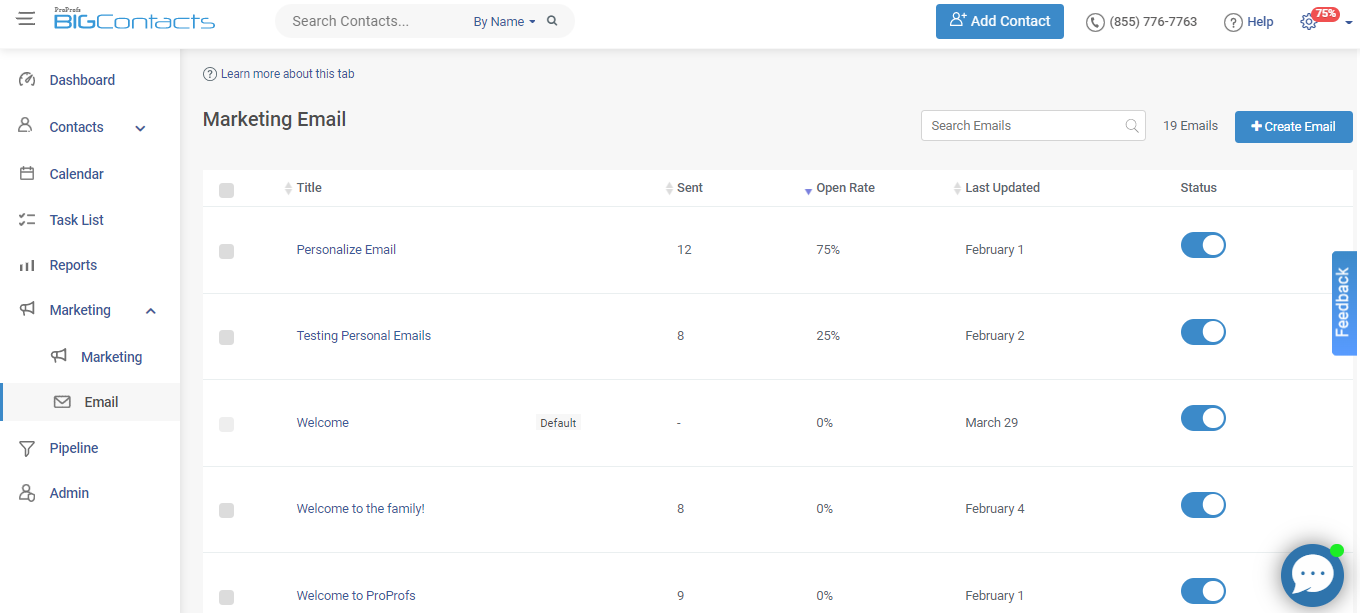Viewport: 1360px width, 613px height.
Task: Click the Task List checklist icon
Action: (28, 220)
